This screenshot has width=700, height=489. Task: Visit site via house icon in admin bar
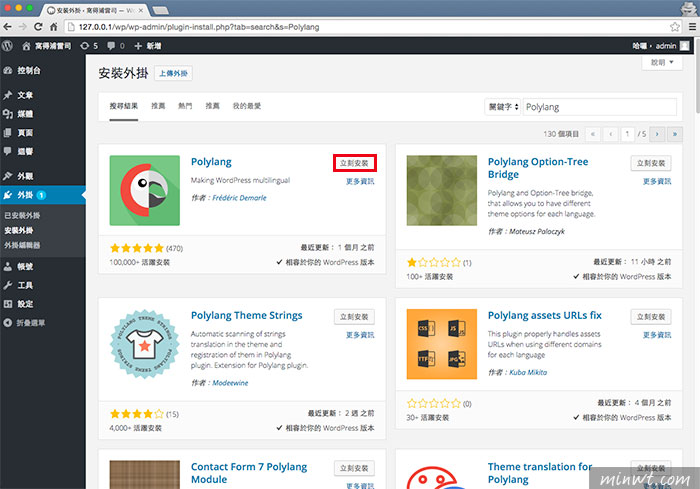[x=26, y=46]
